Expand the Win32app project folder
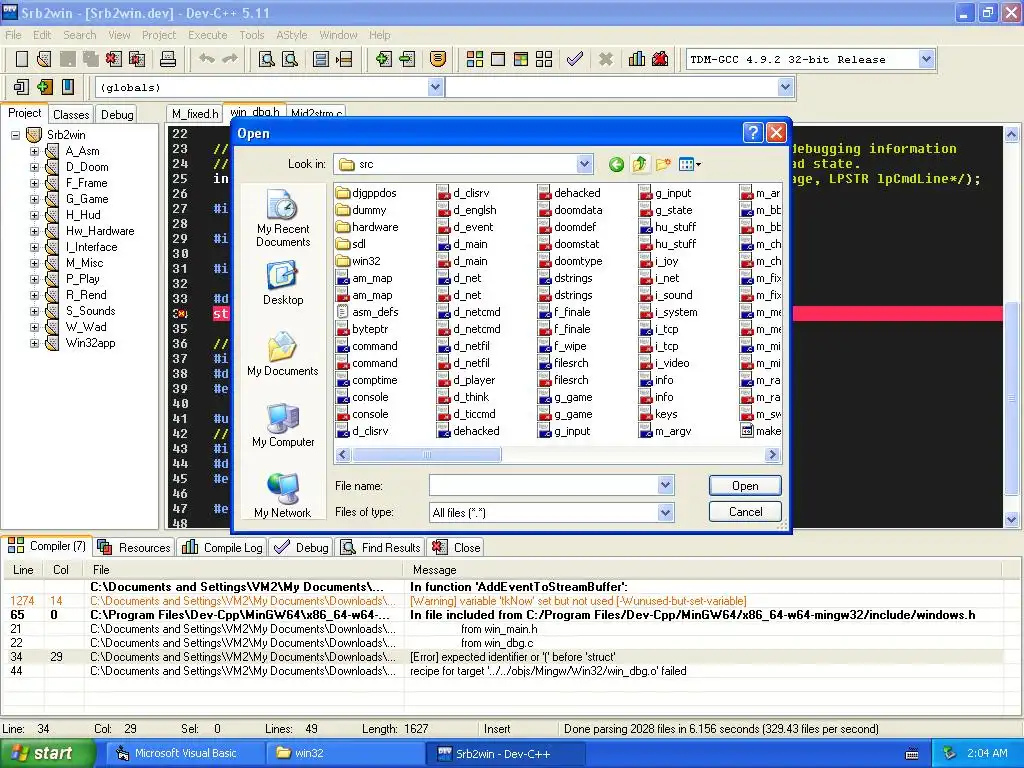The width and height of the screenshot is (1024, 768). [x=34, y=343]
